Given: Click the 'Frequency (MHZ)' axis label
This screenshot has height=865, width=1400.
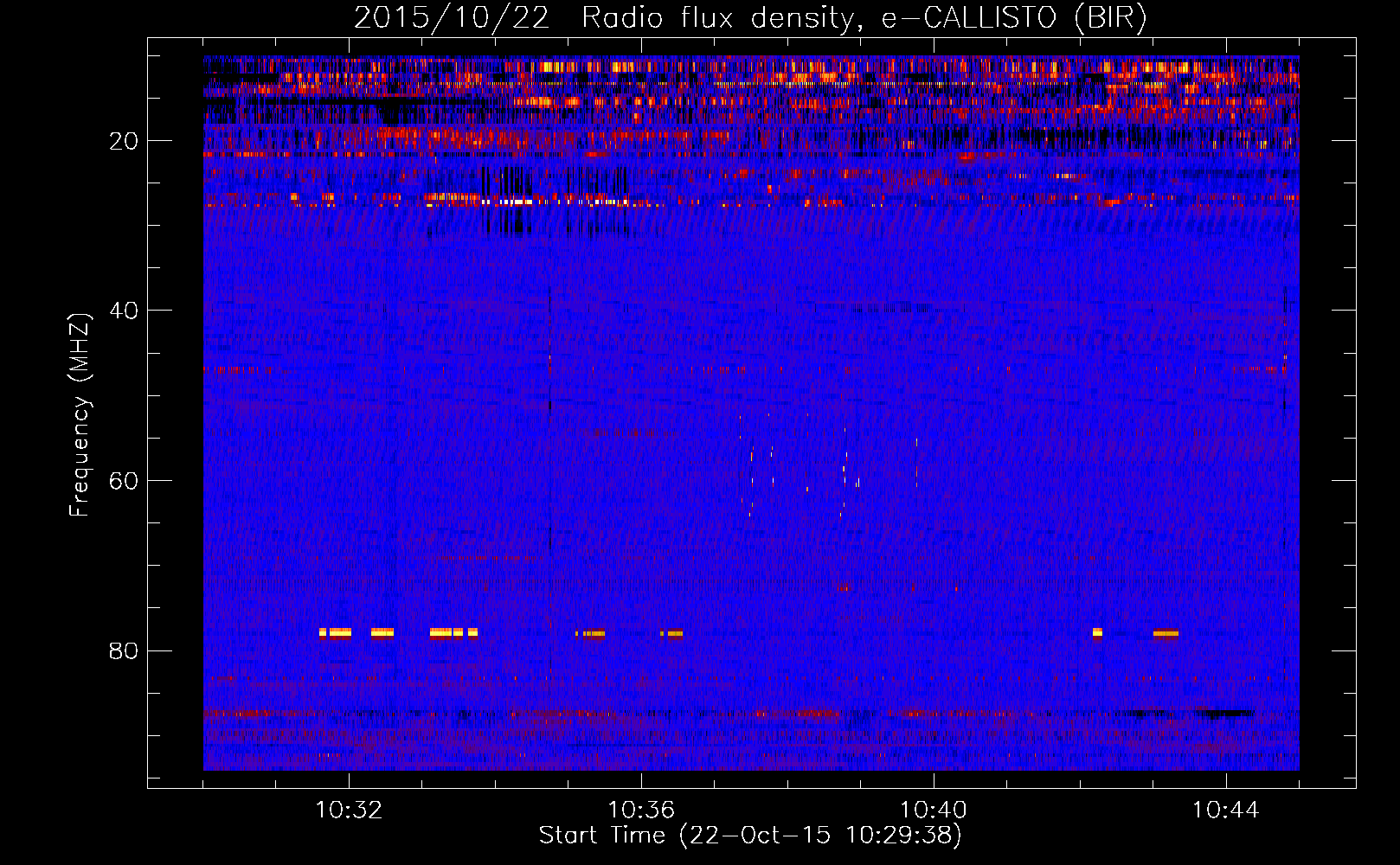Looking at the screenshot, I should pos(79,414).
